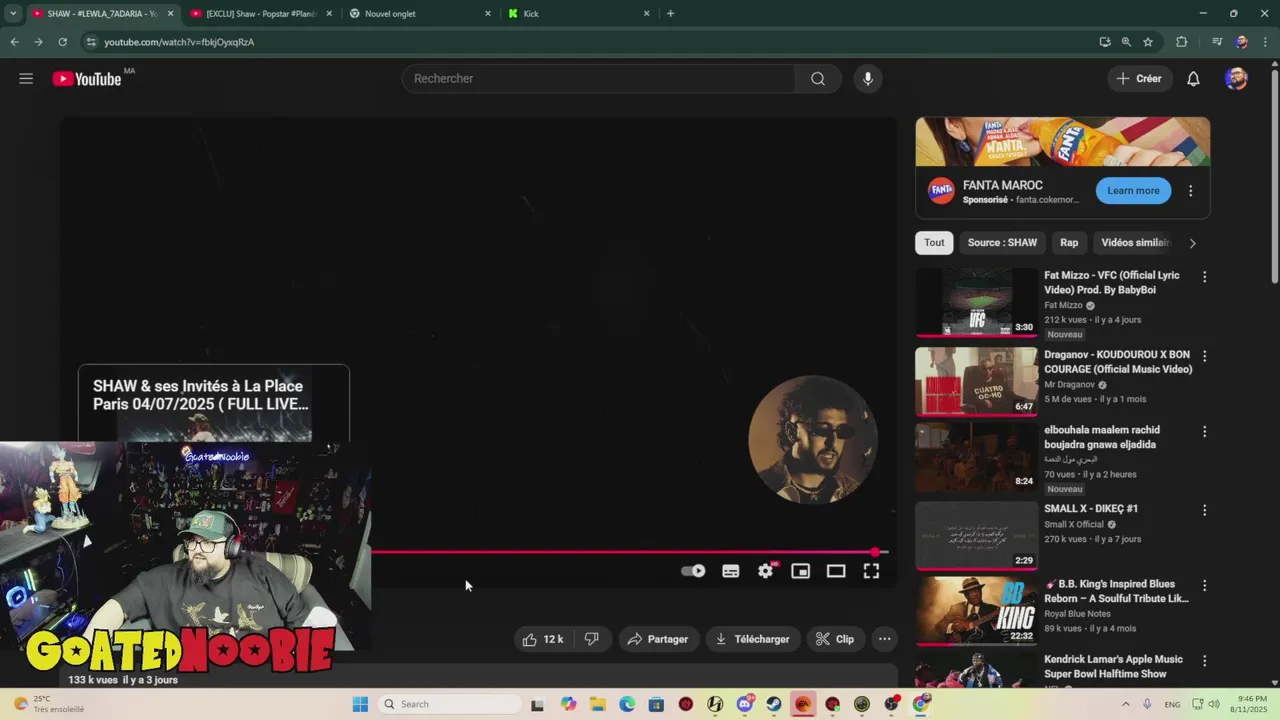1280x720 pixels.
Task: Click the YouTube search input field
Action: click(598, 79)
